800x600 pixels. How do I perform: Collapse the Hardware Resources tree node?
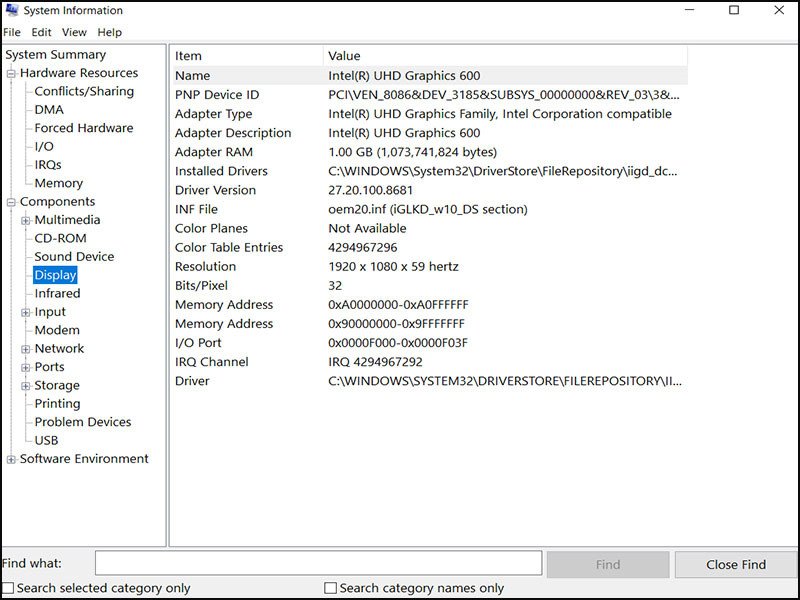pyautogui.click(x=11, y=73)
